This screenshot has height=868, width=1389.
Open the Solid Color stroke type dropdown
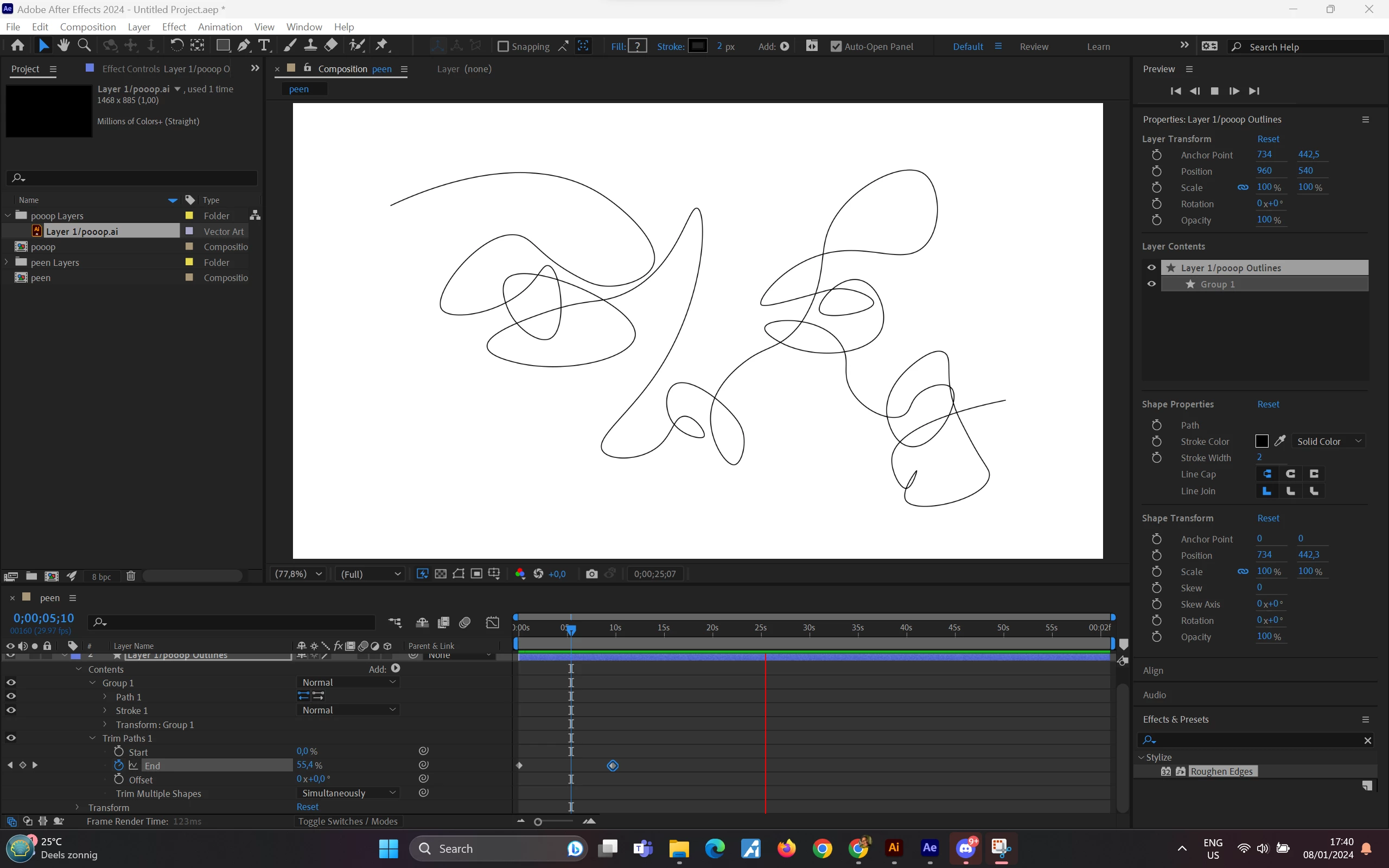click(x=1328, y=442)
